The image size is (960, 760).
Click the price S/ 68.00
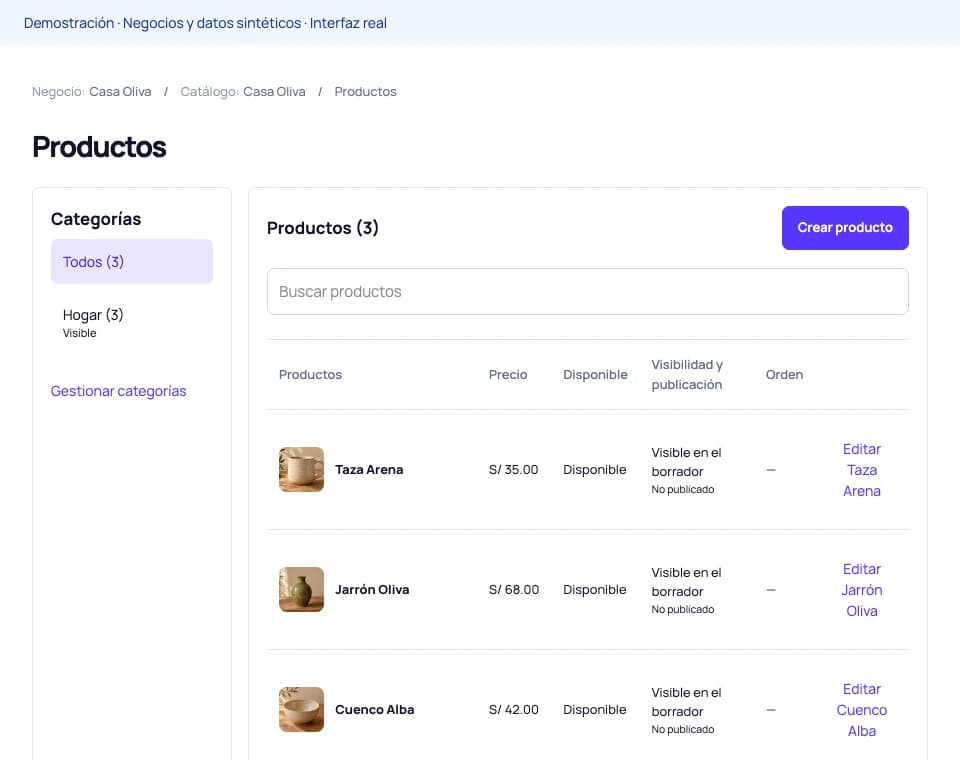click(x=514, y=590)
